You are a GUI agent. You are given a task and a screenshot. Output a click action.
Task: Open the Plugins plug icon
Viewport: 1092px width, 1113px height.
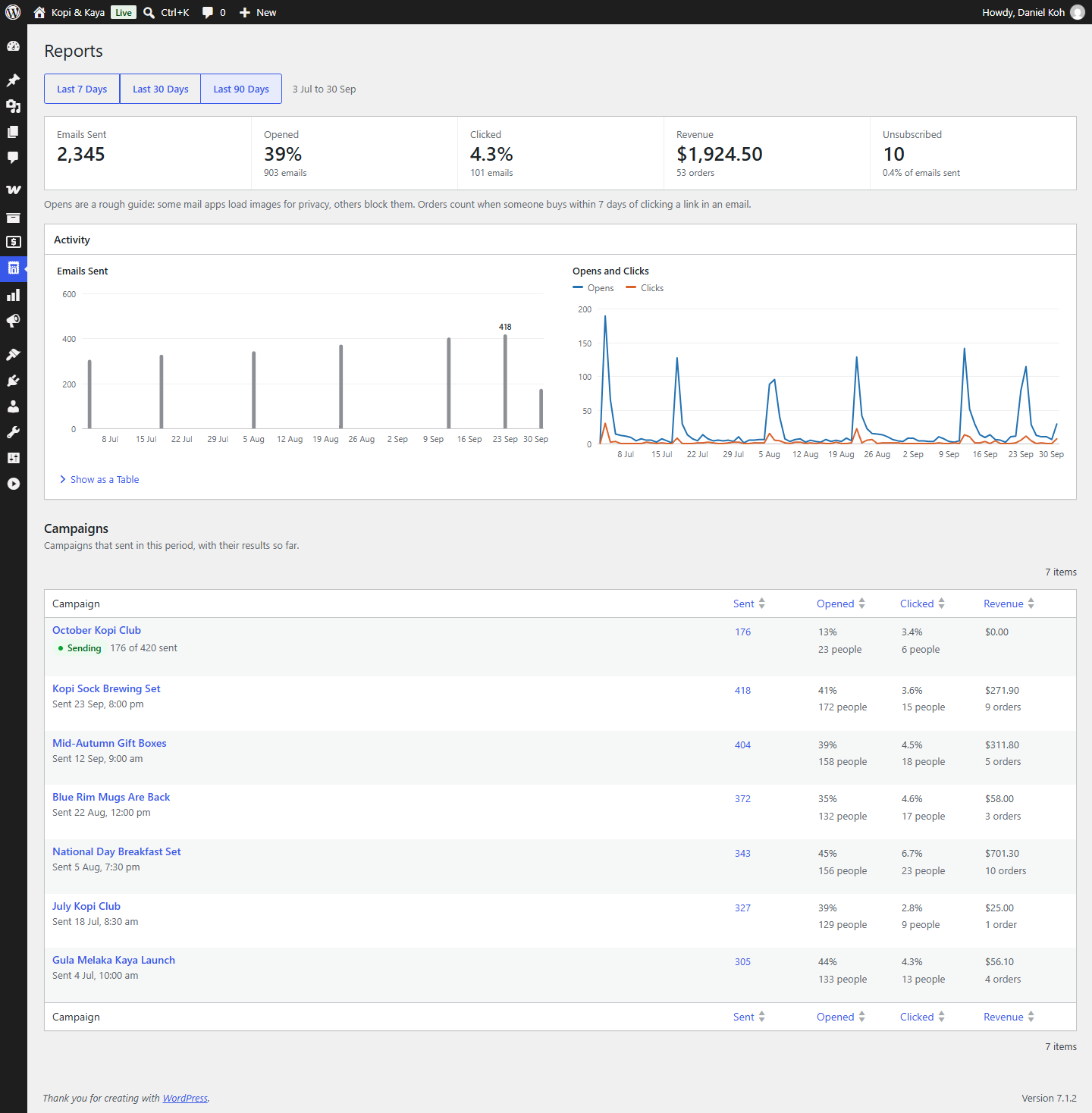tap(13, 381)
